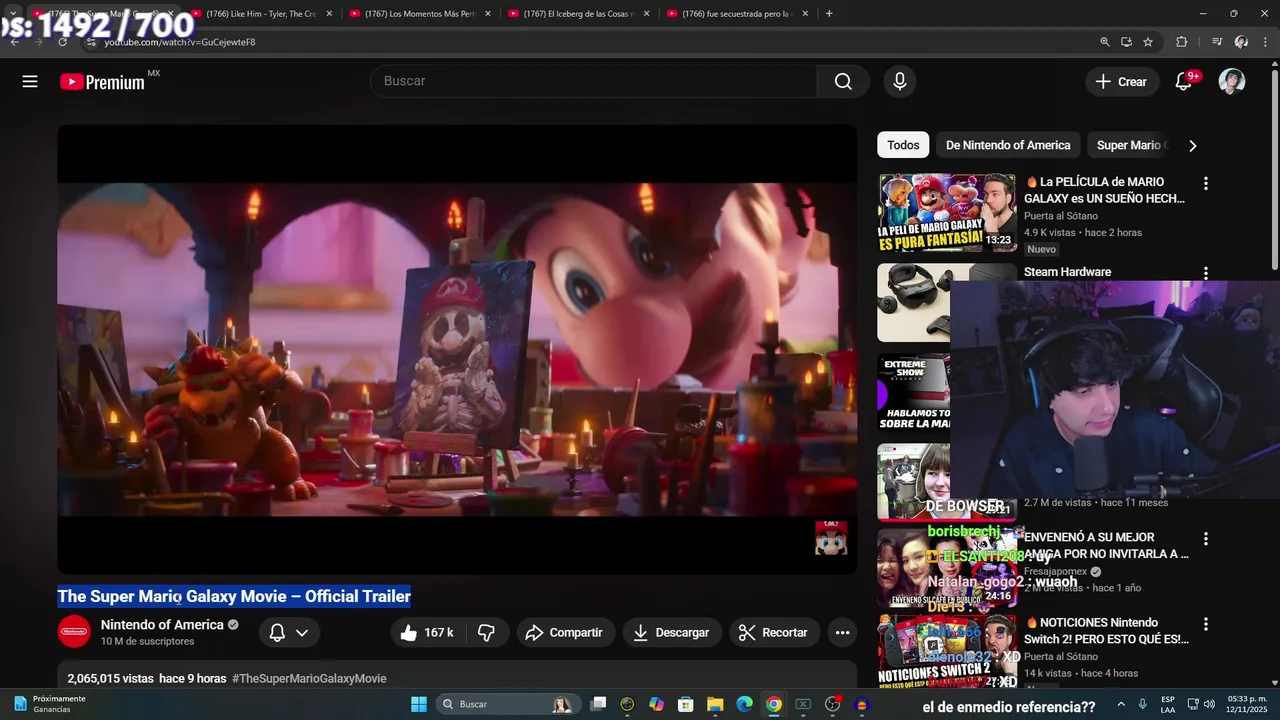Open the Steam Hardware video title
This screenshot has height=720, width=1280.
tap(1067, 272)
